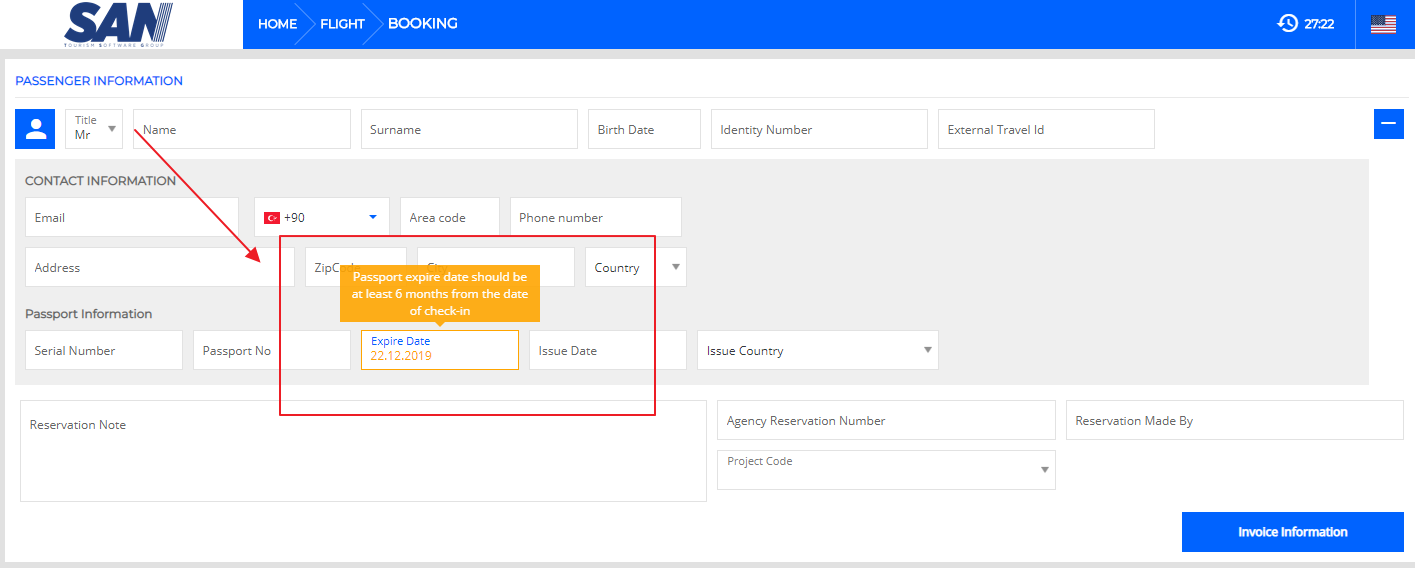
Task: Click the SAN Tourism Software logo
Action: (118, 25)
